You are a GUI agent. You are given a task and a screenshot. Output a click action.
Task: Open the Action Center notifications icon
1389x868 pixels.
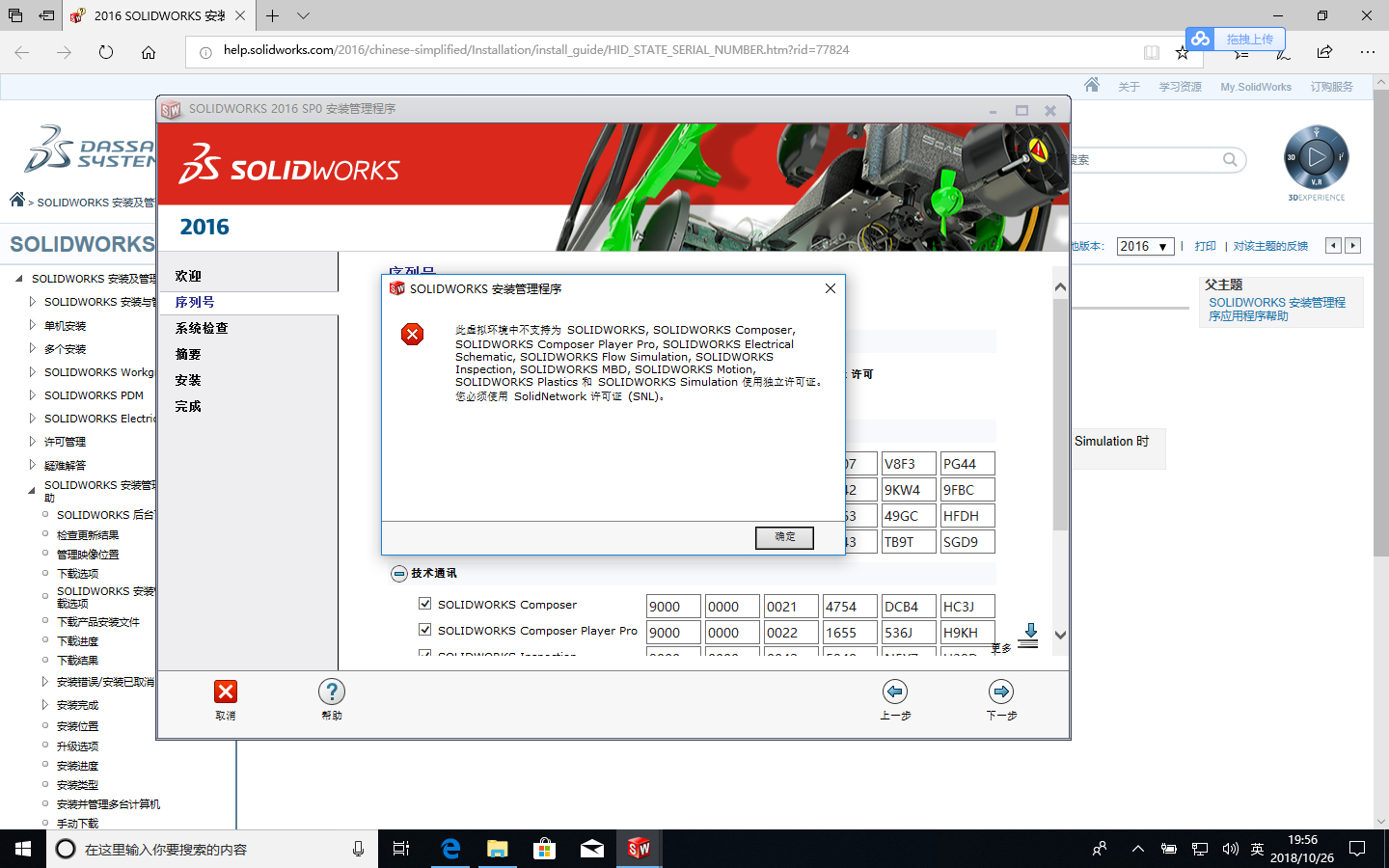click(1357, 849)
